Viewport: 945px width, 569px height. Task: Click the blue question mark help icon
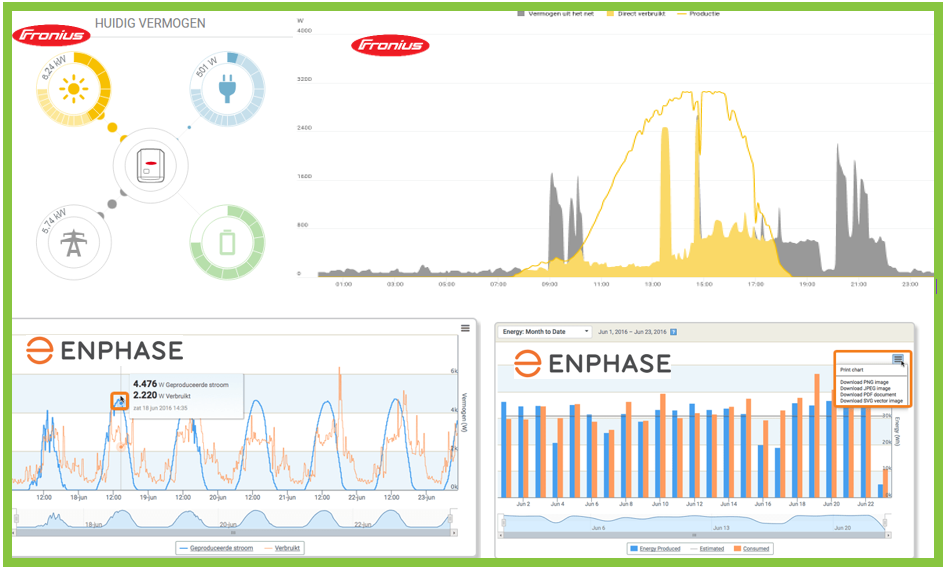pyautogui.click(x=673, y=332)
